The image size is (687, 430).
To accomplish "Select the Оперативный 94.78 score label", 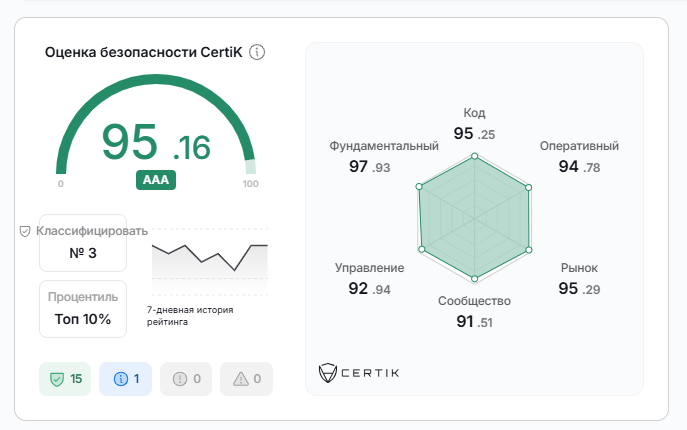I will pos(579,157).
